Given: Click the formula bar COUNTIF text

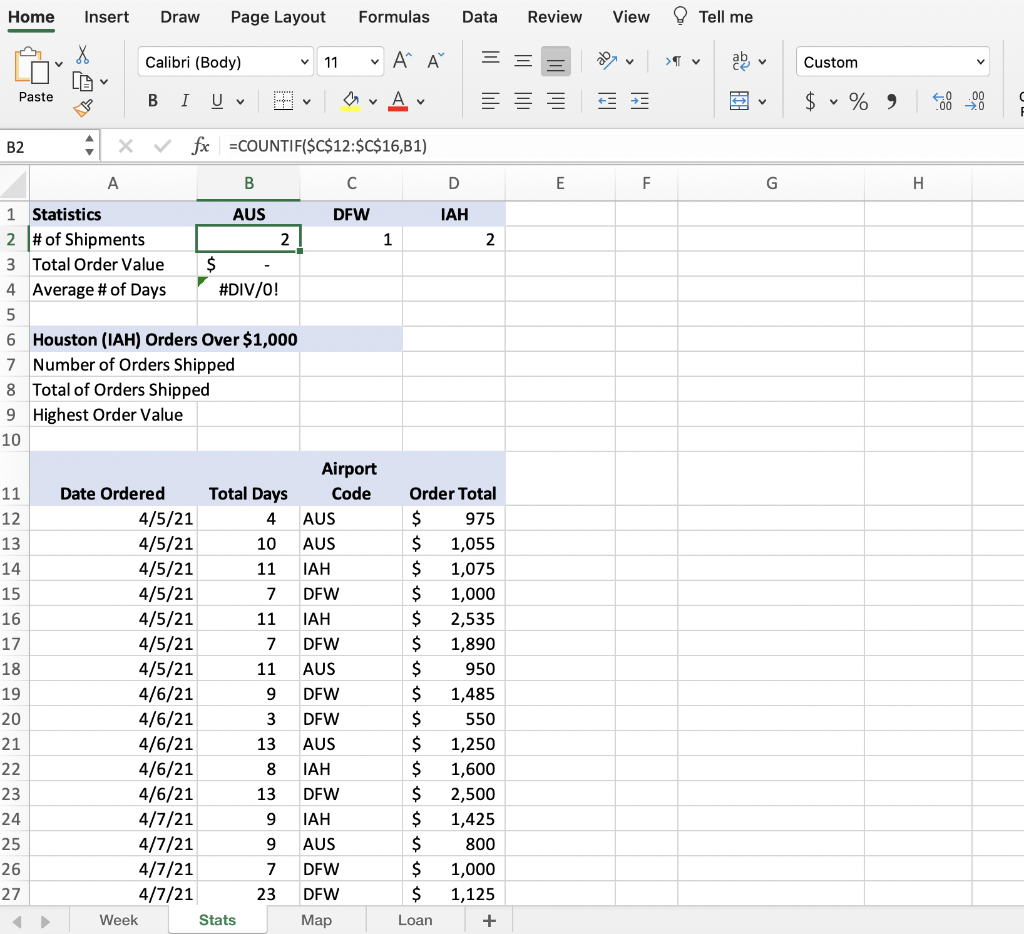Looking at the screenshot, I should click(x=328, y=146).
